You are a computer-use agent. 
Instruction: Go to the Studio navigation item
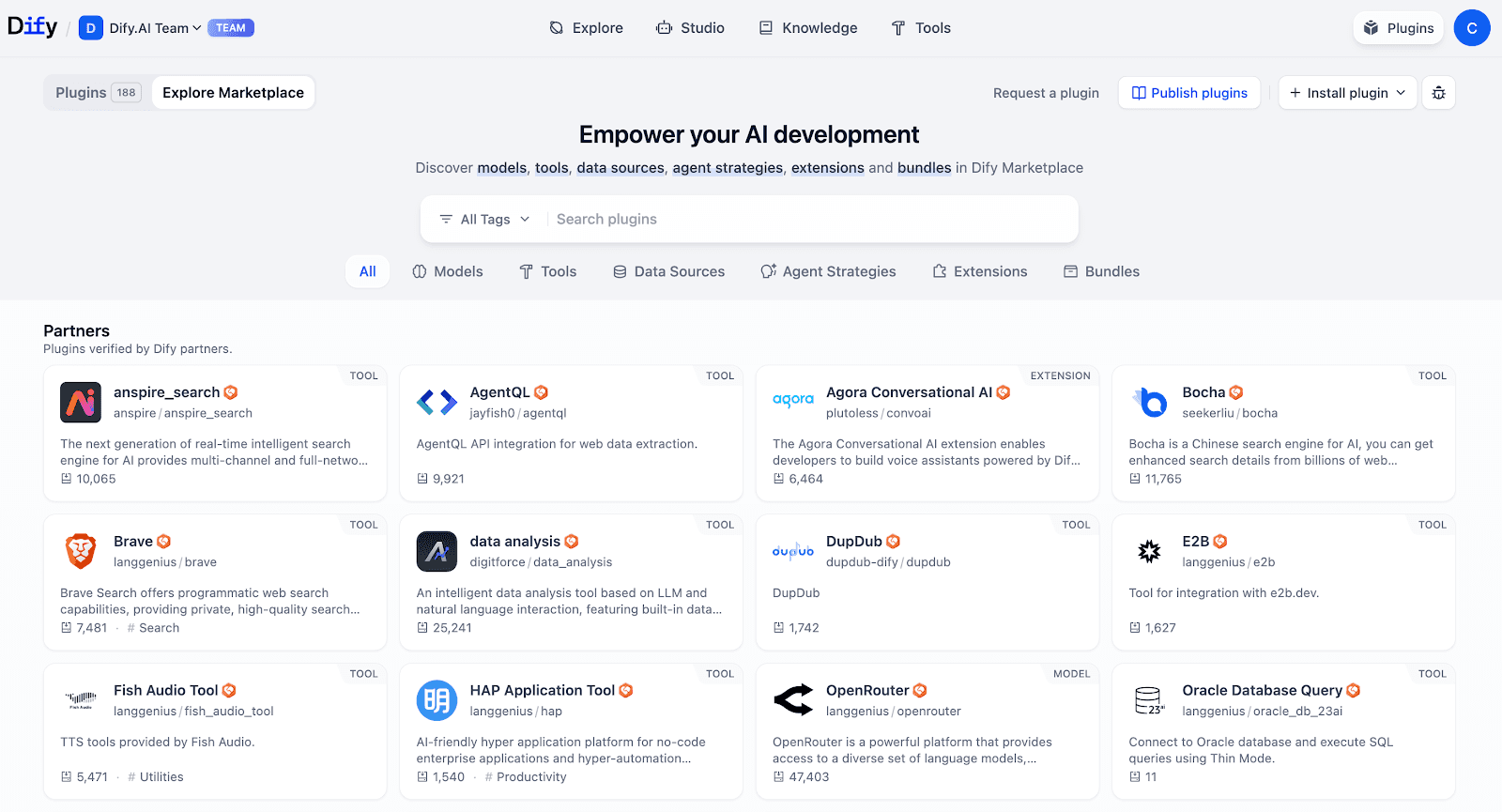[x=690, y=28]
